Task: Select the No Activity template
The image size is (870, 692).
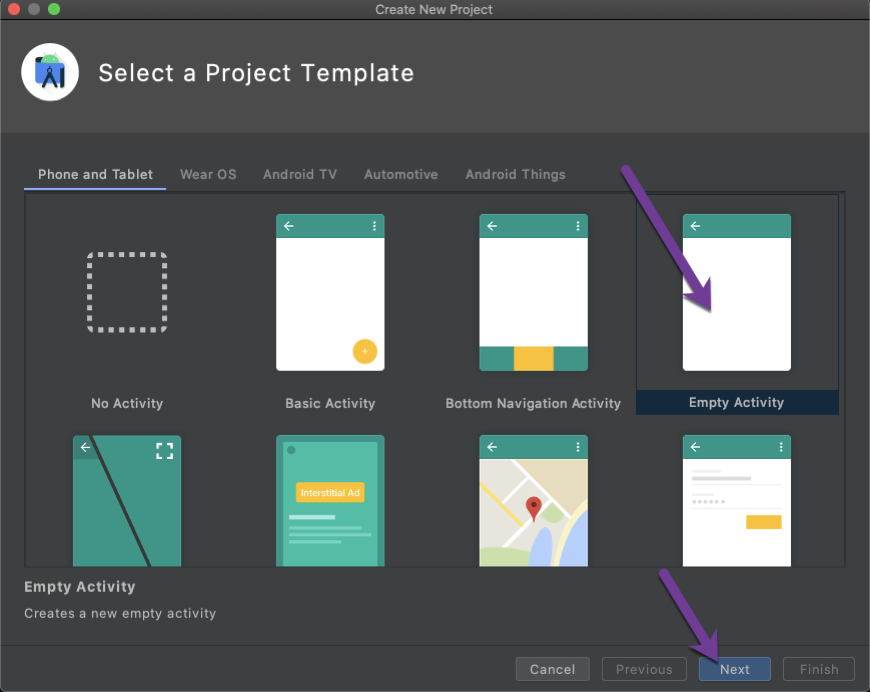Action: point(127,291)
